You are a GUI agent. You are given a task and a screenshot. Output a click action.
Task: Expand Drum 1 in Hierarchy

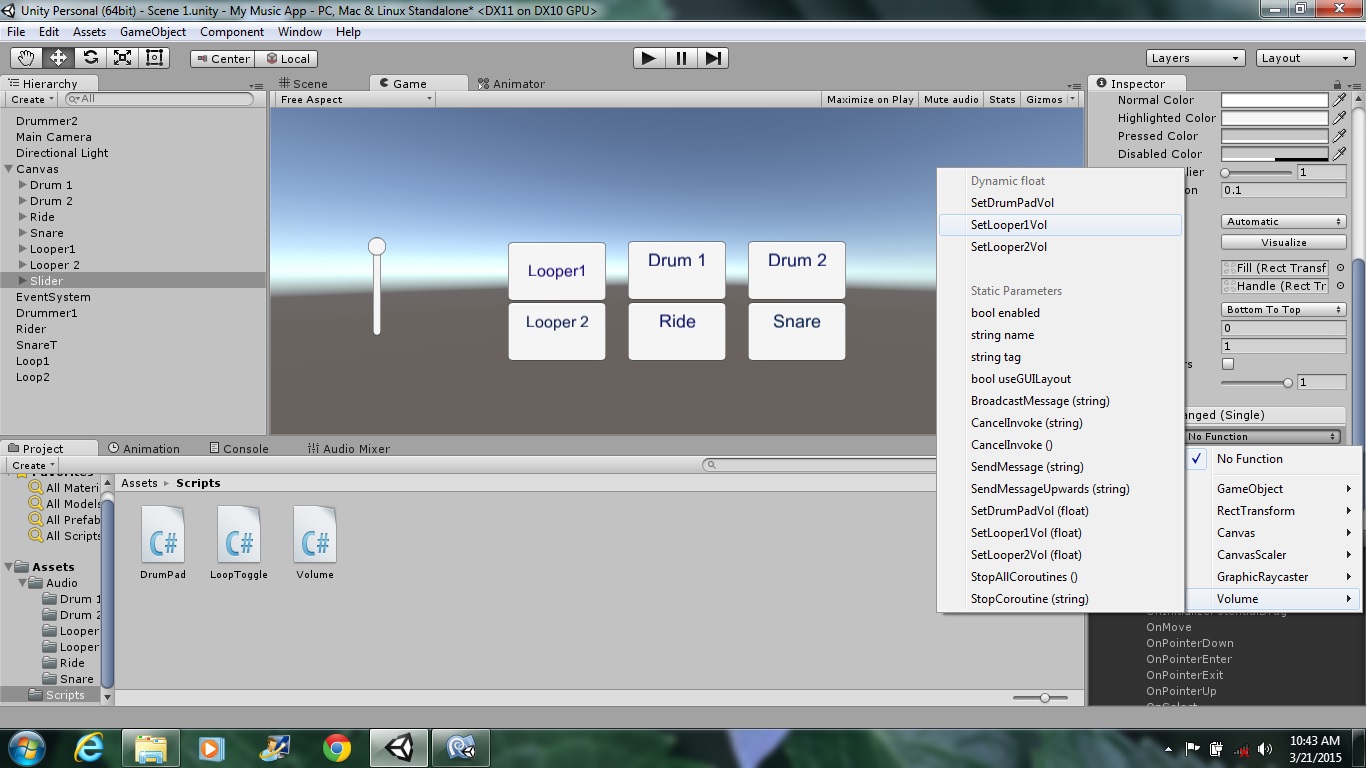click(23, 185)
